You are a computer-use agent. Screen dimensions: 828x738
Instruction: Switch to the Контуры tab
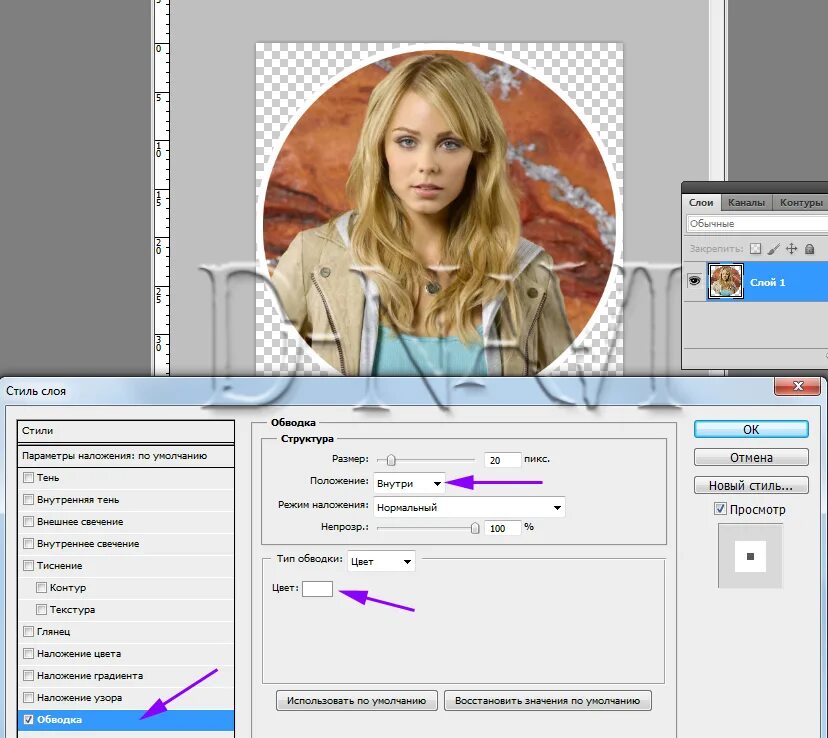[x=801, y=203]
